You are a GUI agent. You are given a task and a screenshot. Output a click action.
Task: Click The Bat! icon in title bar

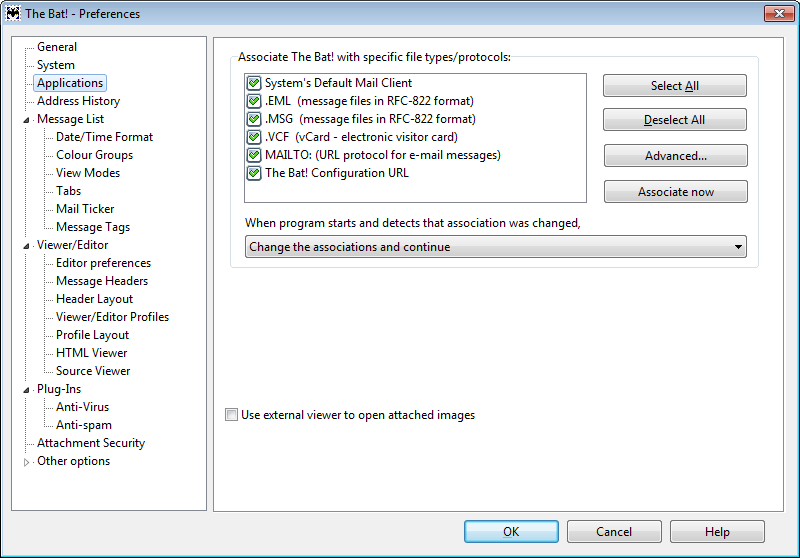click(x=13, y=13)
